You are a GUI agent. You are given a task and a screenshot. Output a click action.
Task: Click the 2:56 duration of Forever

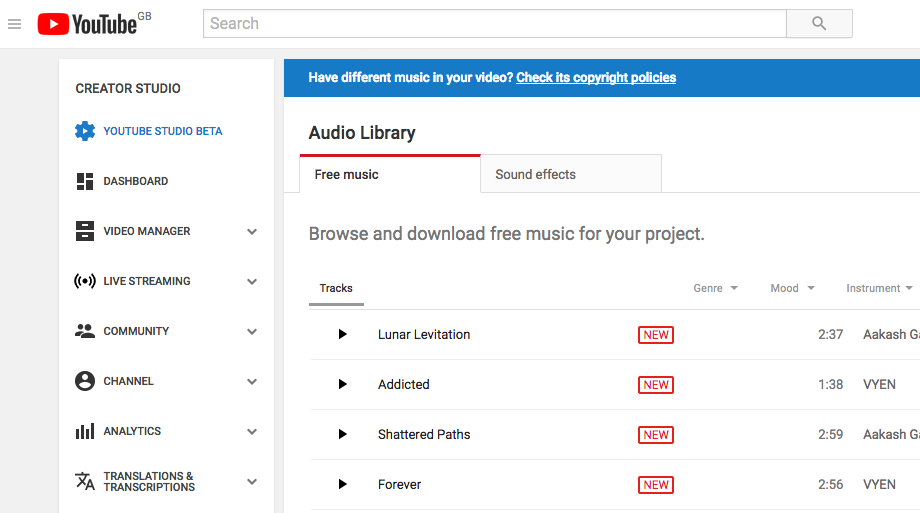(830, 484)
